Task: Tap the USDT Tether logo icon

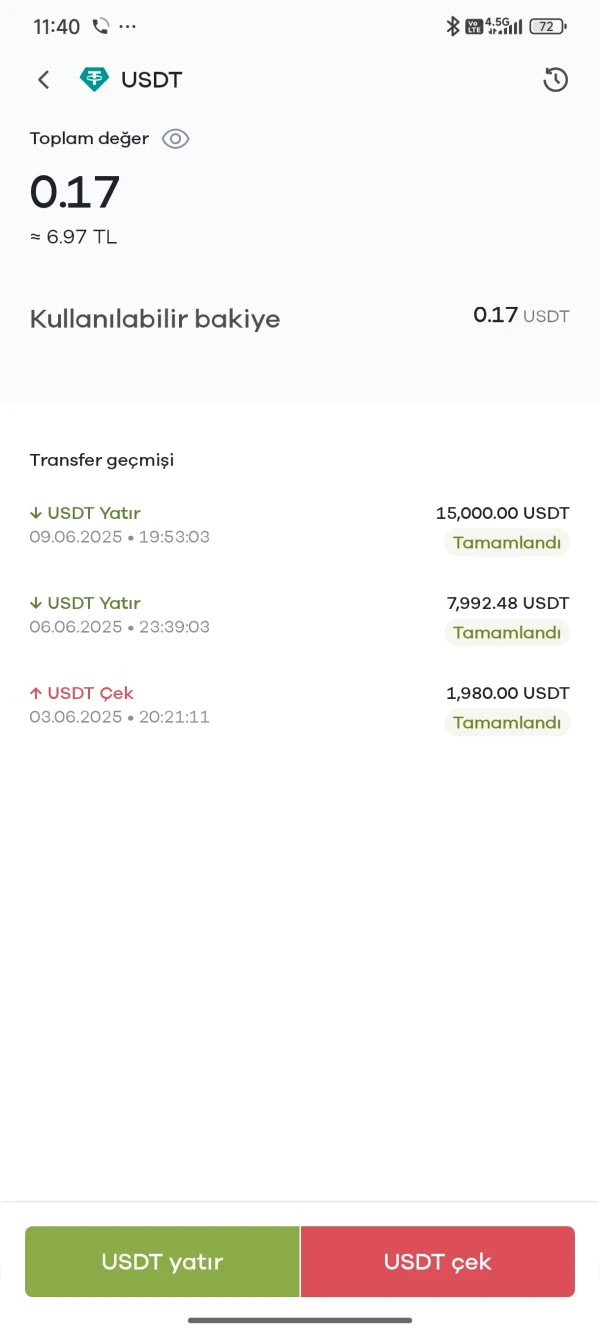Action: [x=94, y=80]
